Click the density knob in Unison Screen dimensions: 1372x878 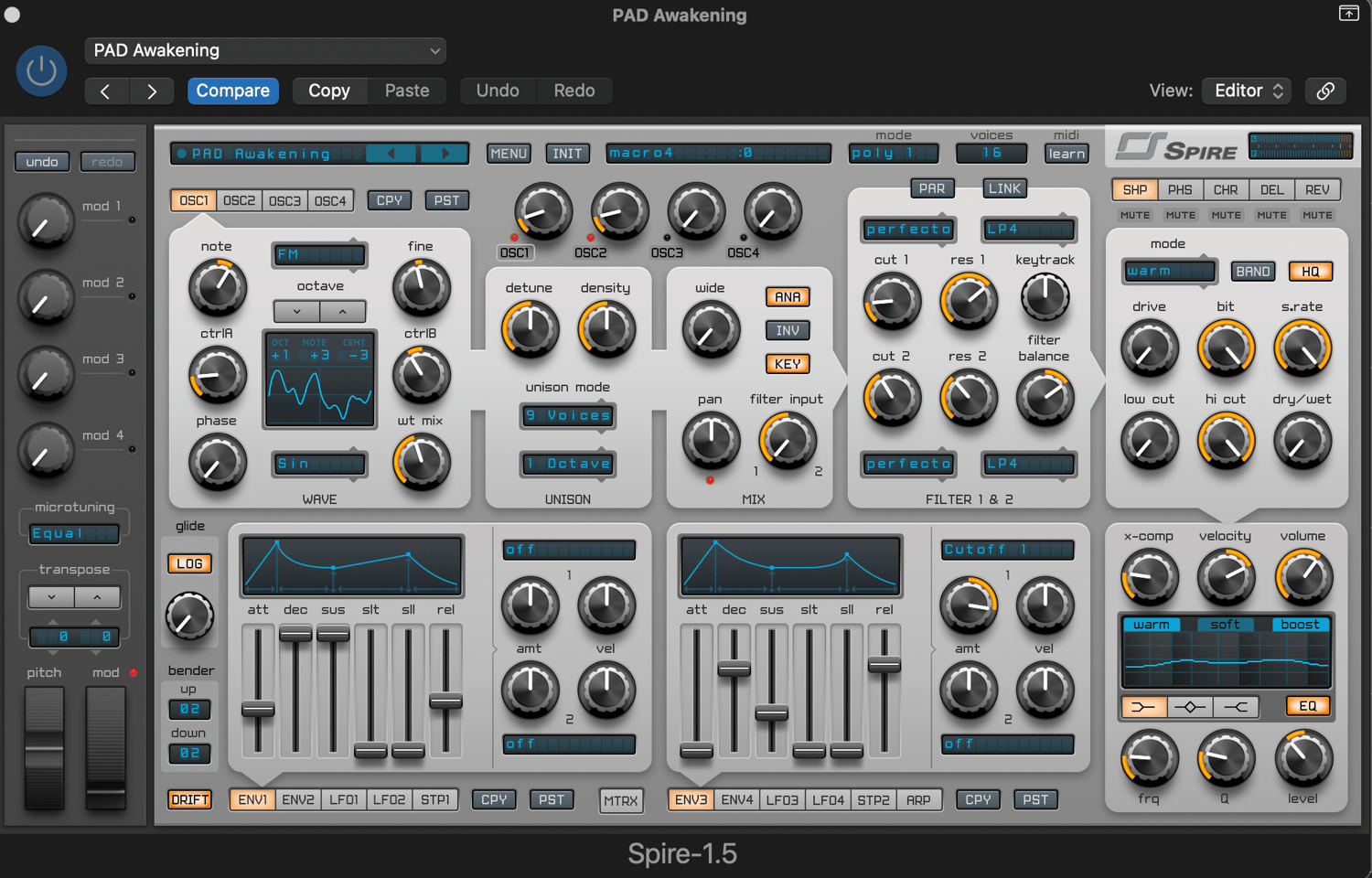(606, 329)
